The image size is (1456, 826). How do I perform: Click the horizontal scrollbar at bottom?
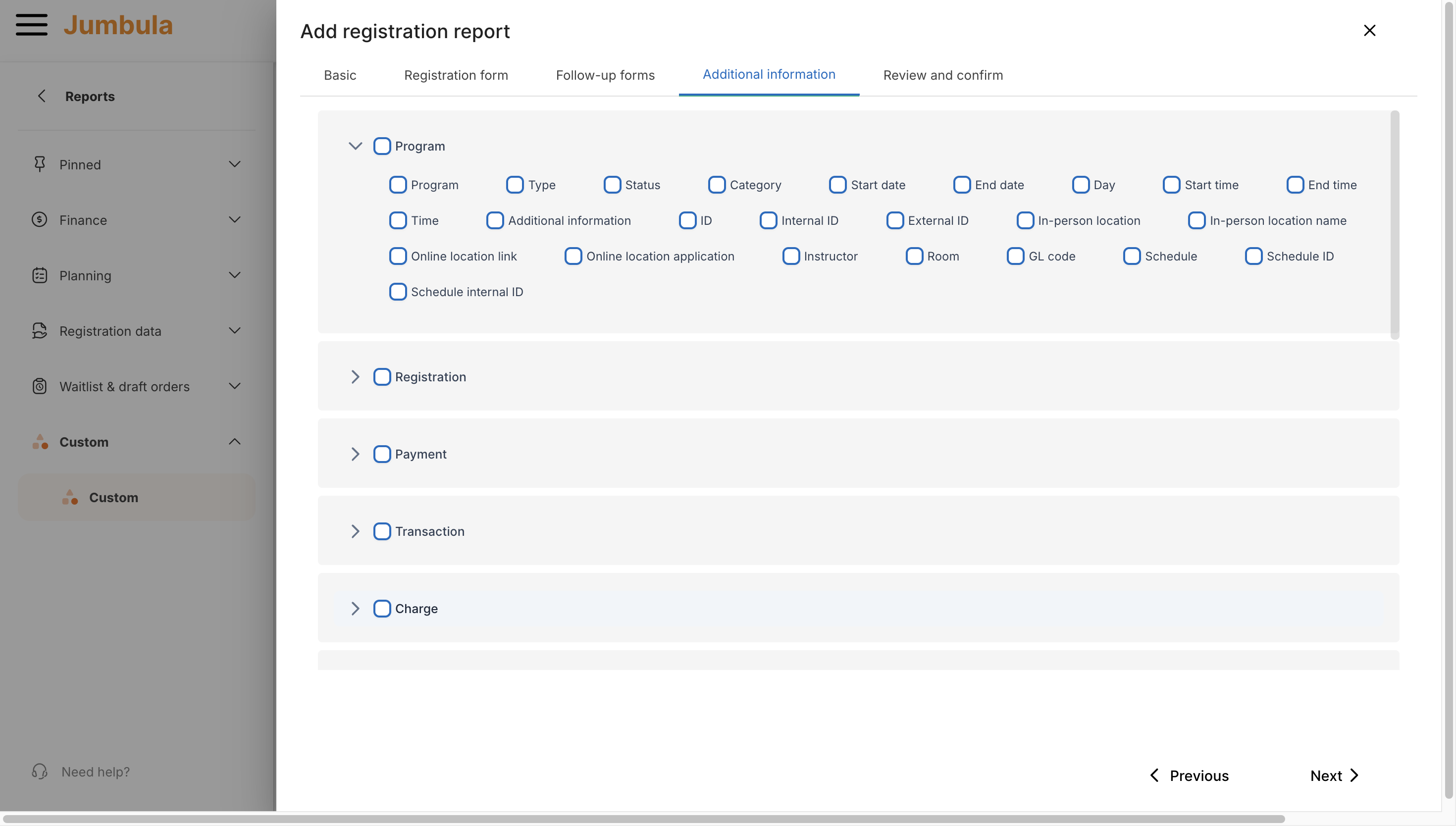pos(643,819)
